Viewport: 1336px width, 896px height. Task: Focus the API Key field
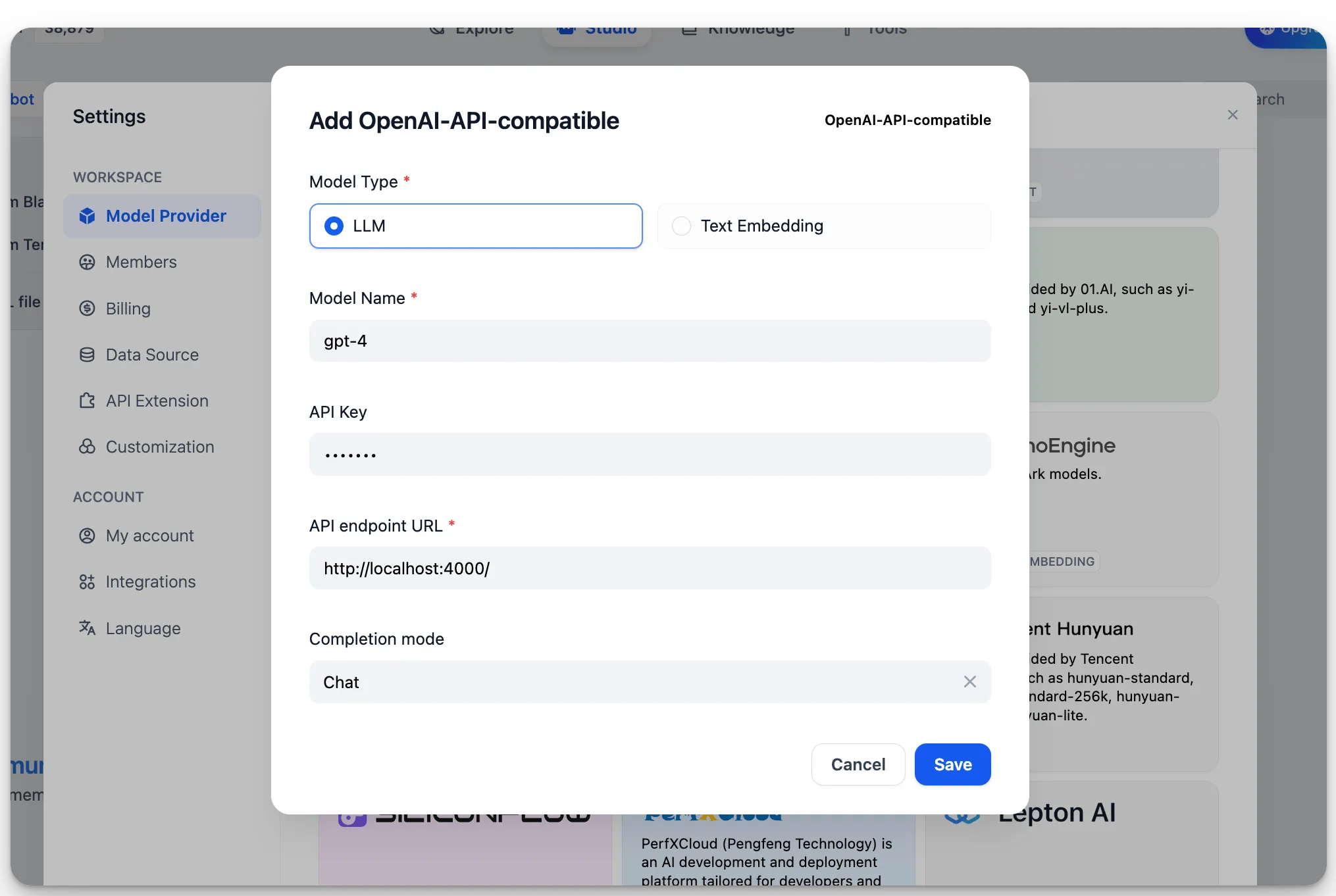click(650, 455)
